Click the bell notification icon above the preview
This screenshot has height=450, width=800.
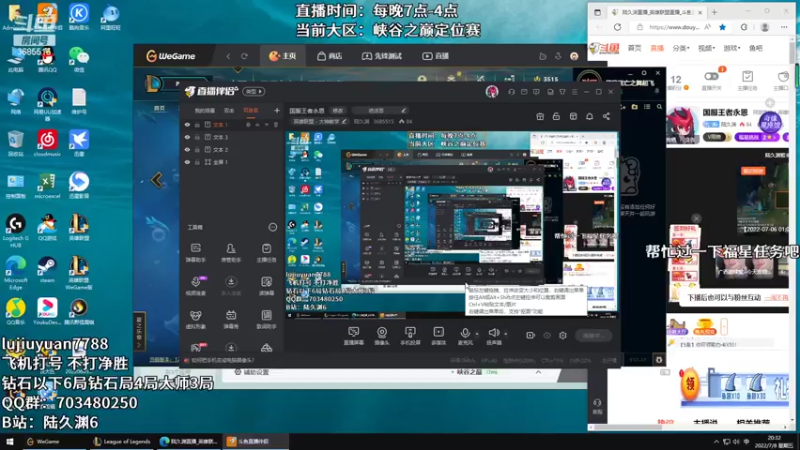coord(589,116)
